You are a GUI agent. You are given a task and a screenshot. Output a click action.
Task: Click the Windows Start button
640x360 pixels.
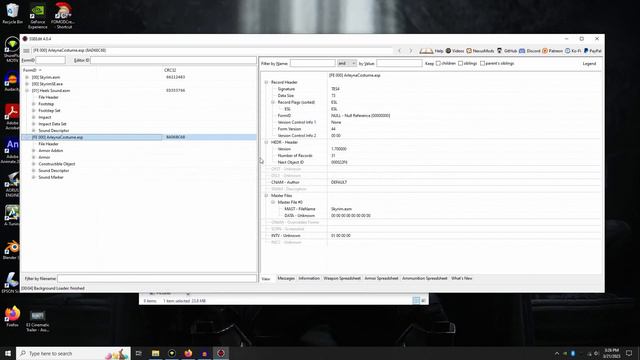[8, 353]
